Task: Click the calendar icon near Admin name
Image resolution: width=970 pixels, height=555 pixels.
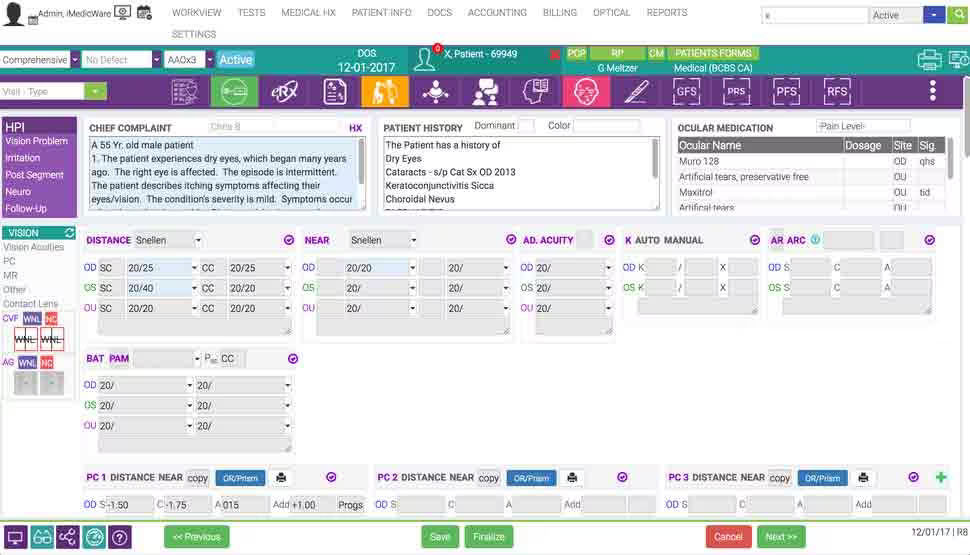Action: point(144,12)
